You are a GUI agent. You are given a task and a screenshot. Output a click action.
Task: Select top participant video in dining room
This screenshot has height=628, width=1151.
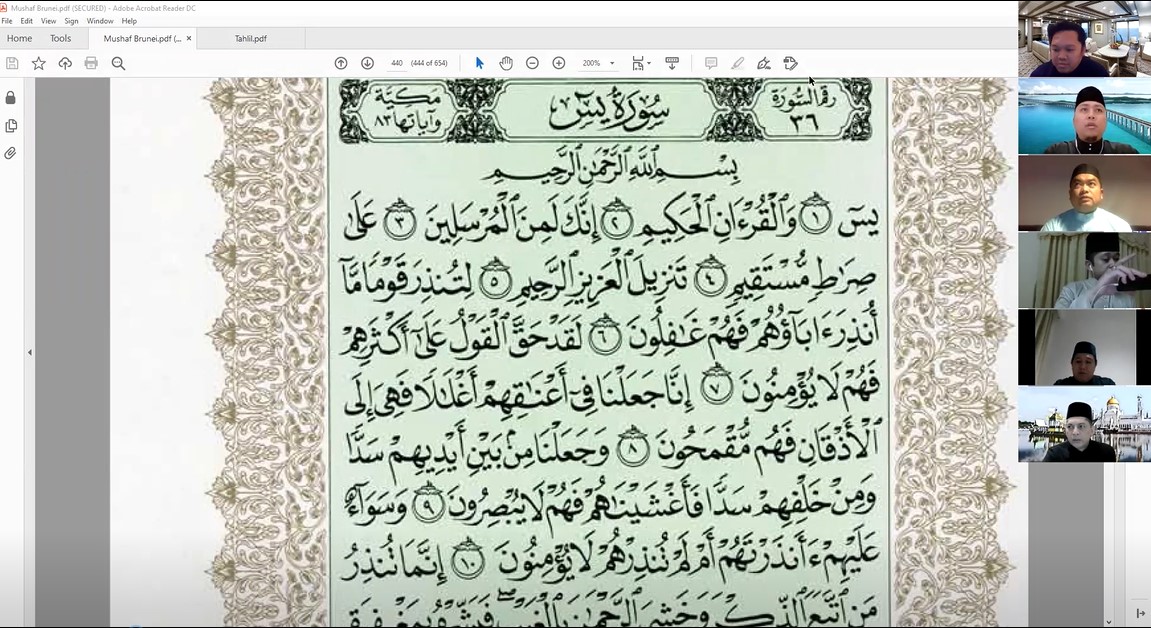click(1084, 38)
